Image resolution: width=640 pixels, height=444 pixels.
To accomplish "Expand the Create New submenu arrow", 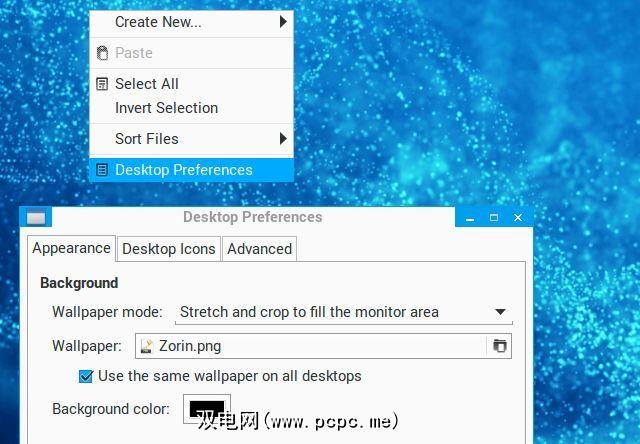I will click(283, 22).
